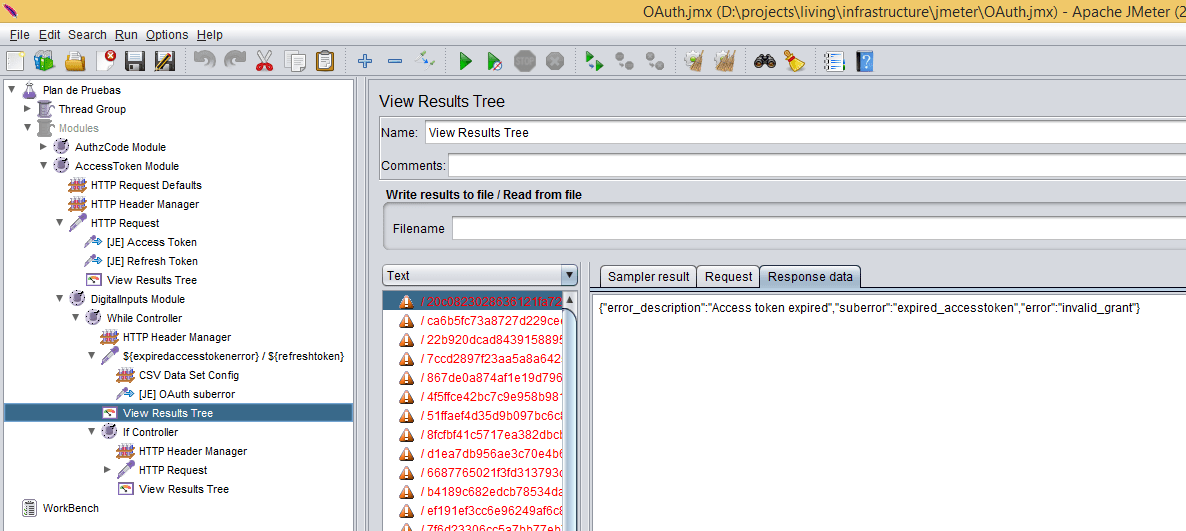Screen dimensions: 1186x531
Task: Paste the copied element
Action: 324,61
